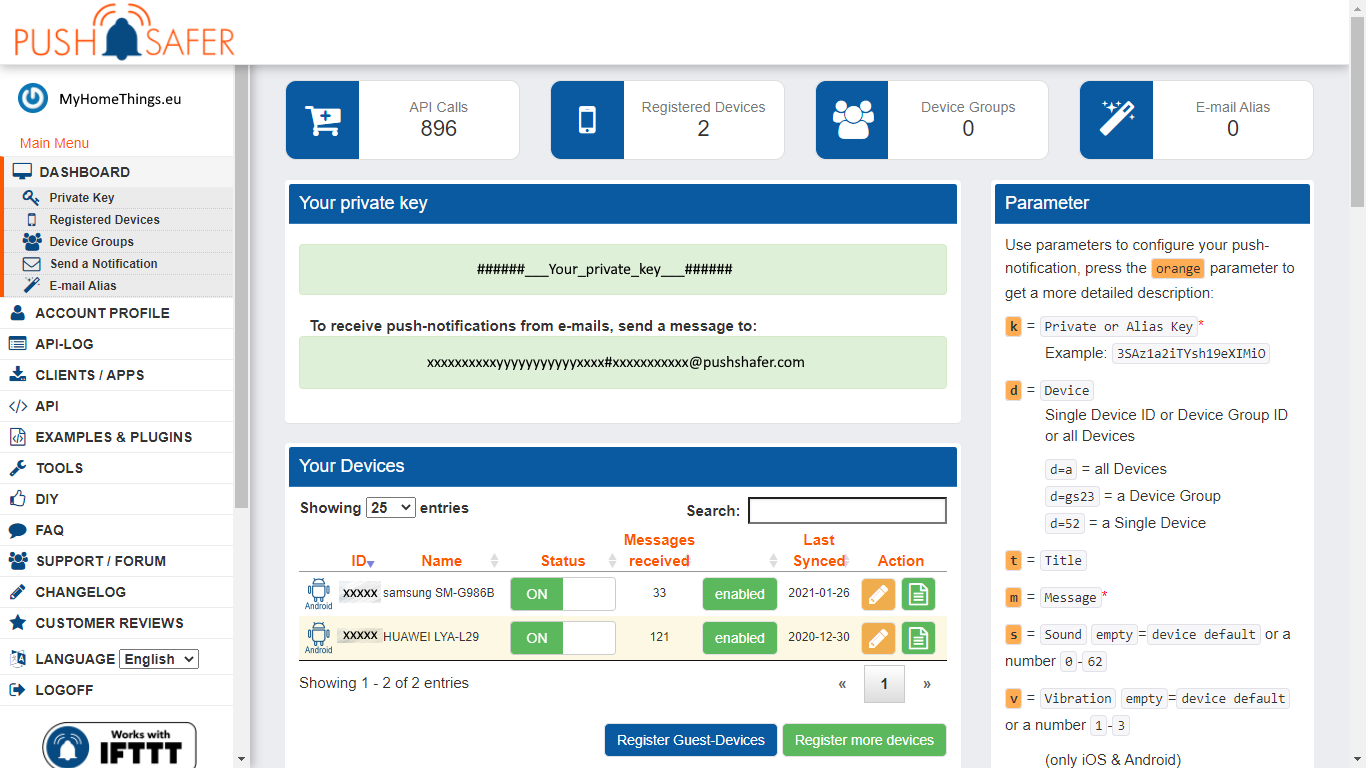Edit the HUAWEI LYA-L29 device with pencil icon
Image resolution: width=1366 pixels, height=768 pixels.
pos(878,638)
